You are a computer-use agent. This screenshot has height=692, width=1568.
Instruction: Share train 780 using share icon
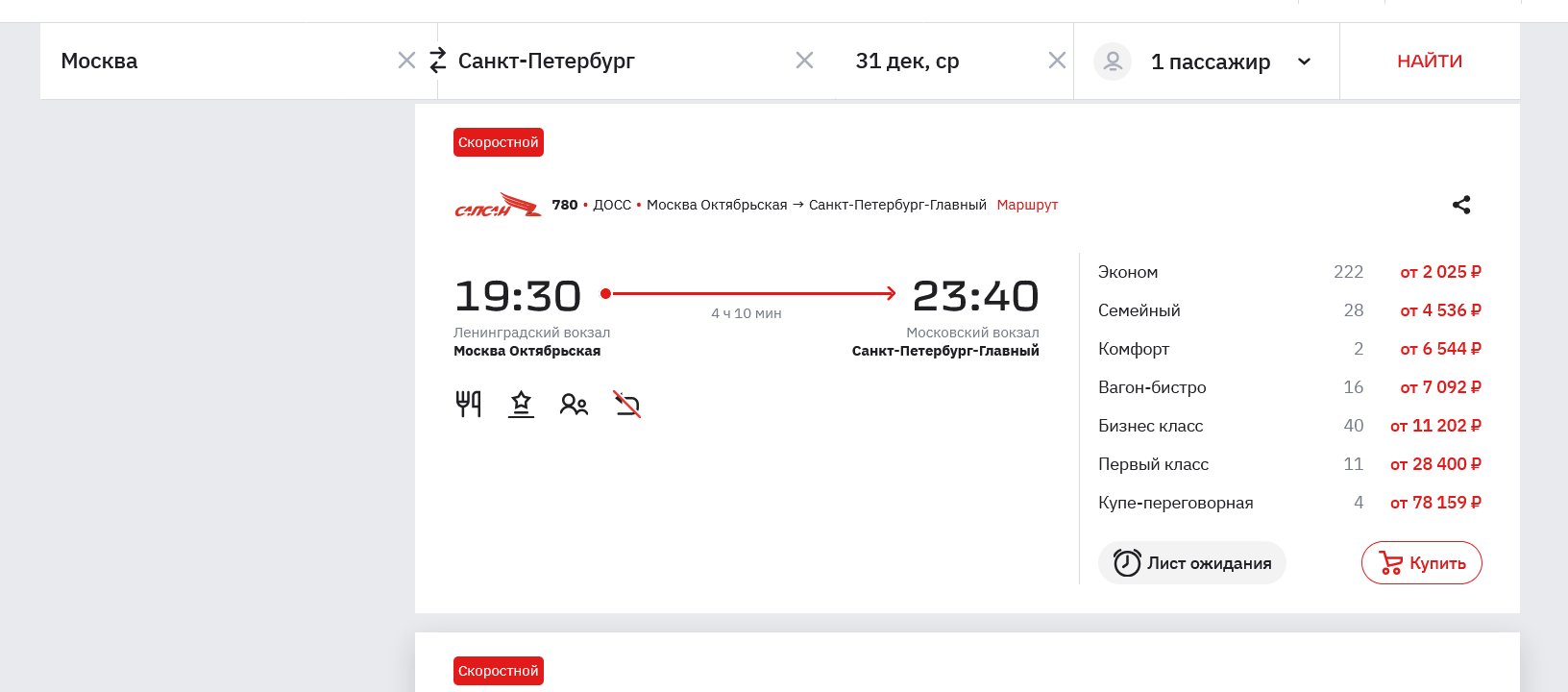pyautogui.click(x=1461, y=205)
